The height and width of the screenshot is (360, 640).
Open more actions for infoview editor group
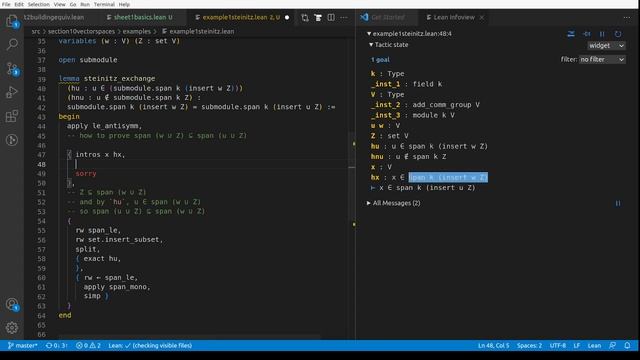pos(627,18)
